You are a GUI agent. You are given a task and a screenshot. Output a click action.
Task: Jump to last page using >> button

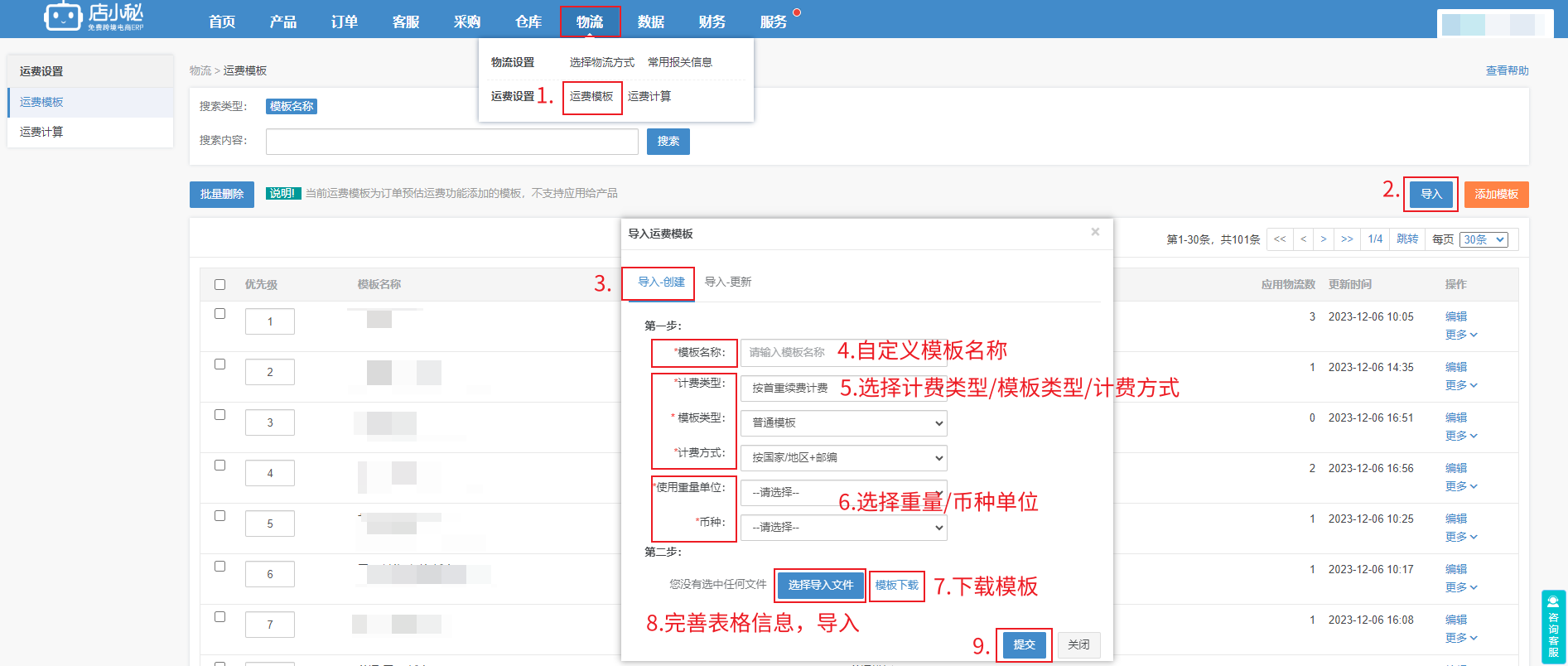1347,239
